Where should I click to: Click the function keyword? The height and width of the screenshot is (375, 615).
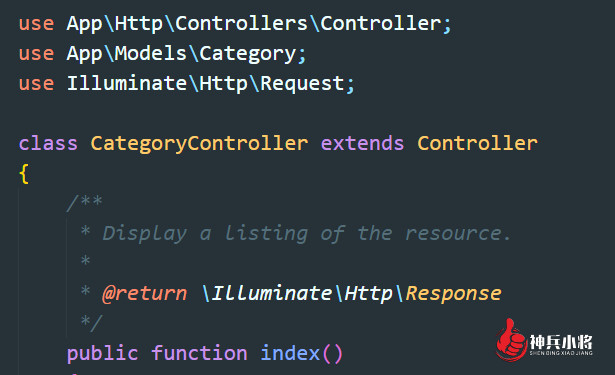click(x=199, y=353)
